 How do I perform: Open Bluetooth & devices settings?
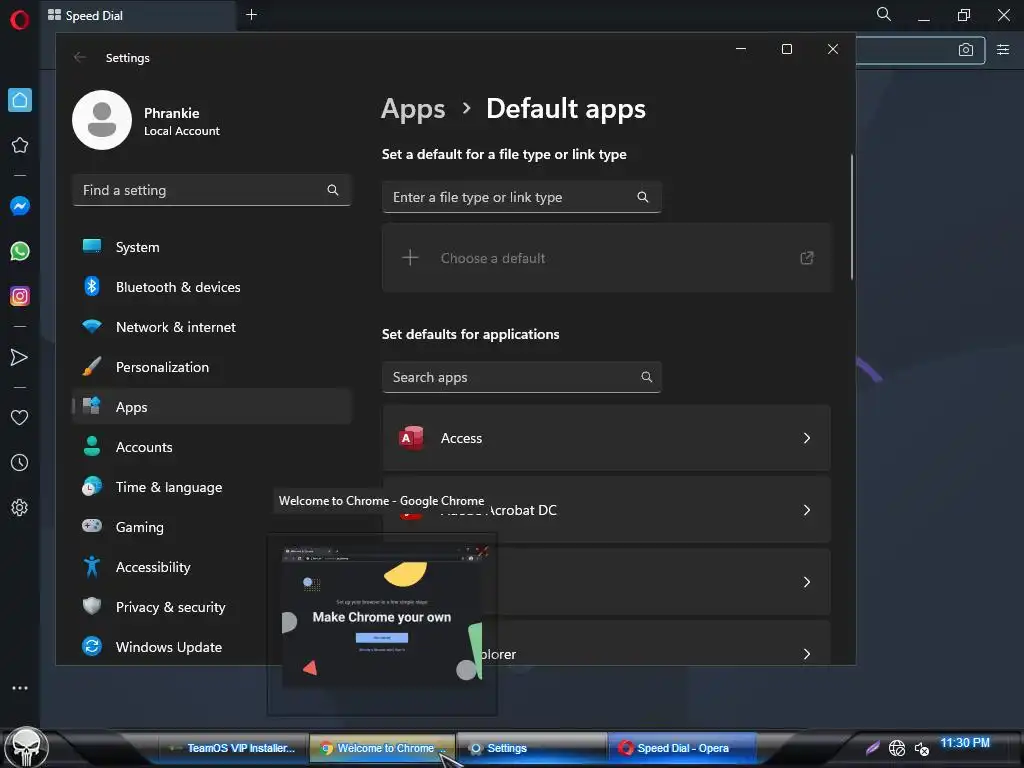tap(212, 287)
